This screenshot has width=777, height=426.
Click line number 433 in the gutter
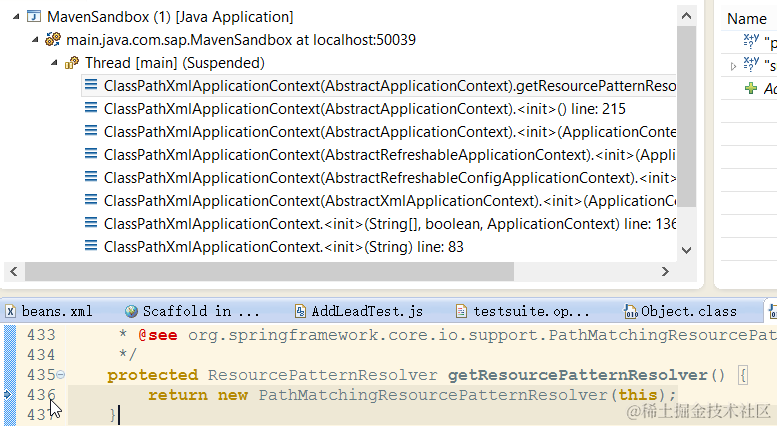[41, 335]
